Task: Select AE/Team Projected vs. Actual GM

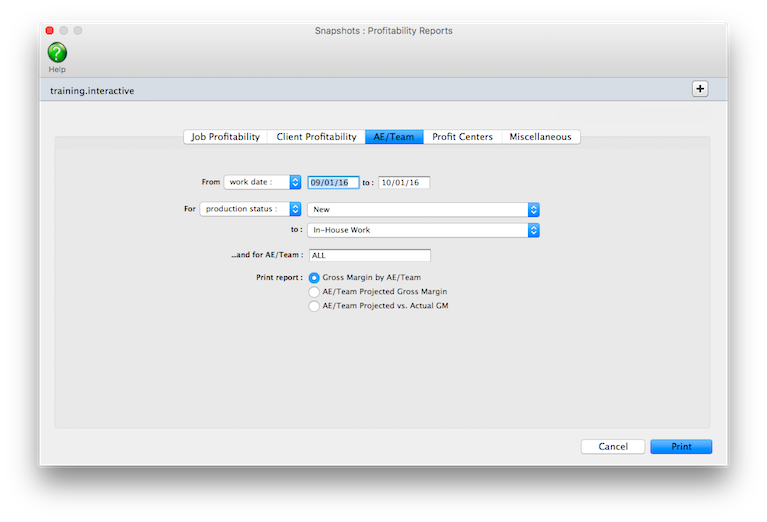Action: [315, 306]
